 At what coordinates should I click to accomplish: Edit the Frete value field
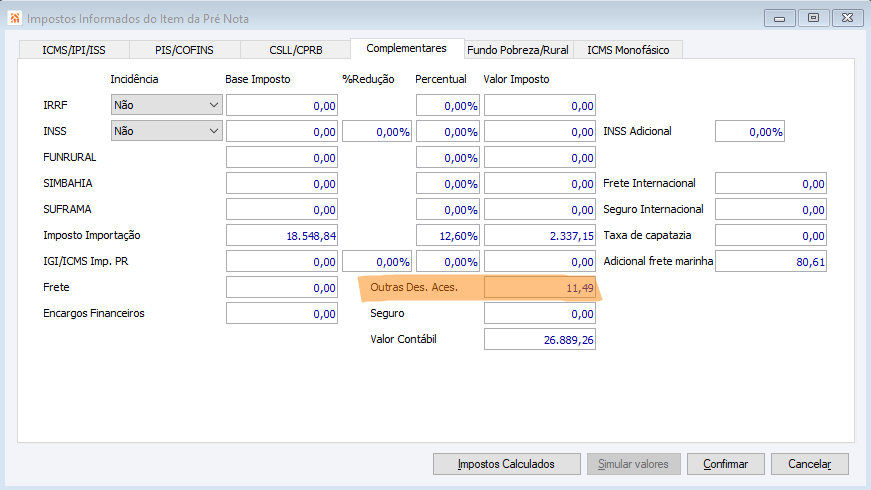[282, 288]
